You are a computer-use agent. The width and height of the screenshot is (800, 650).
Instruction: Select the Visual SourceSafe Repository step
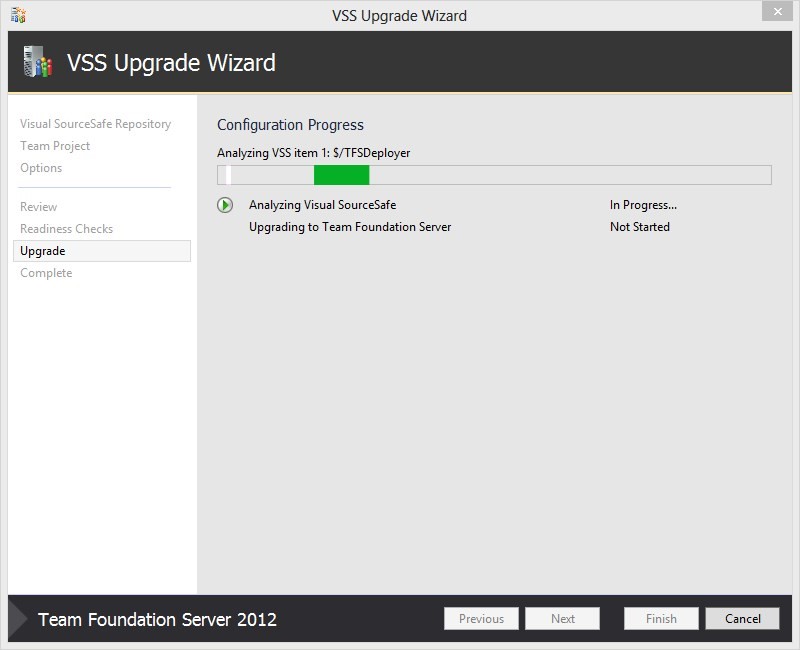(x=95, y=124)
